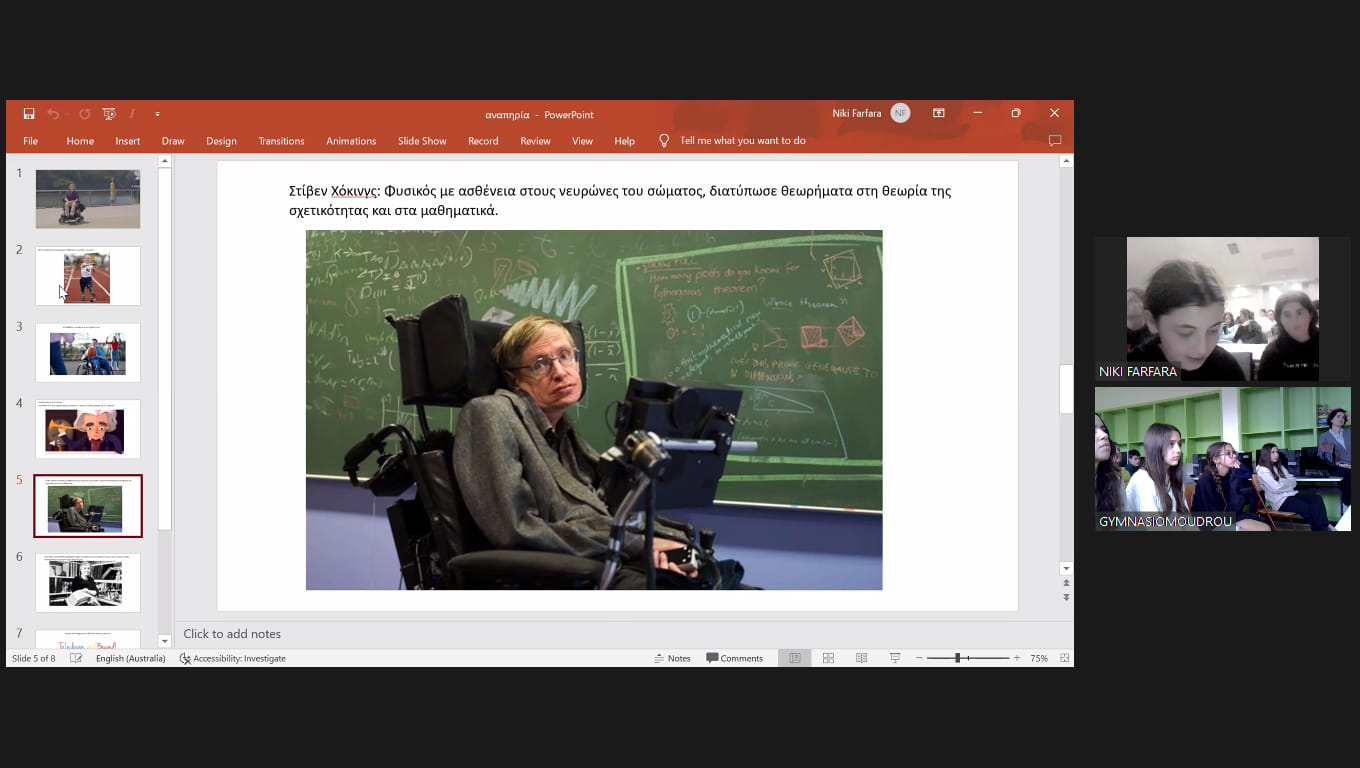Viewport: 1360px width, 768px height.
Task: Start slide show from status bar icon
Action: tap(895, 658)
